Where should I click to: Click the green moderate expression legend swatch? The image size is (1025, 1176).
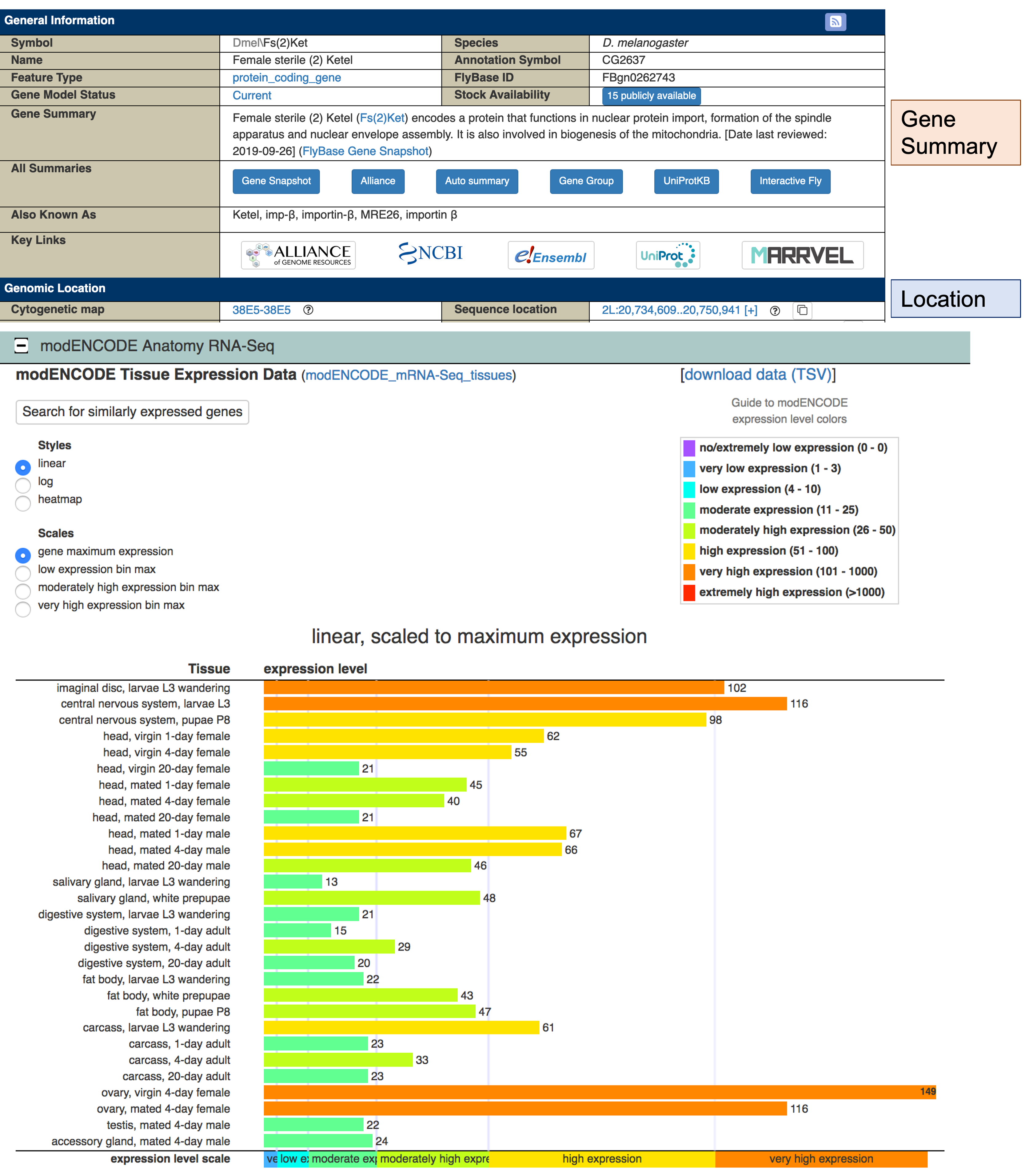(689, 510)
